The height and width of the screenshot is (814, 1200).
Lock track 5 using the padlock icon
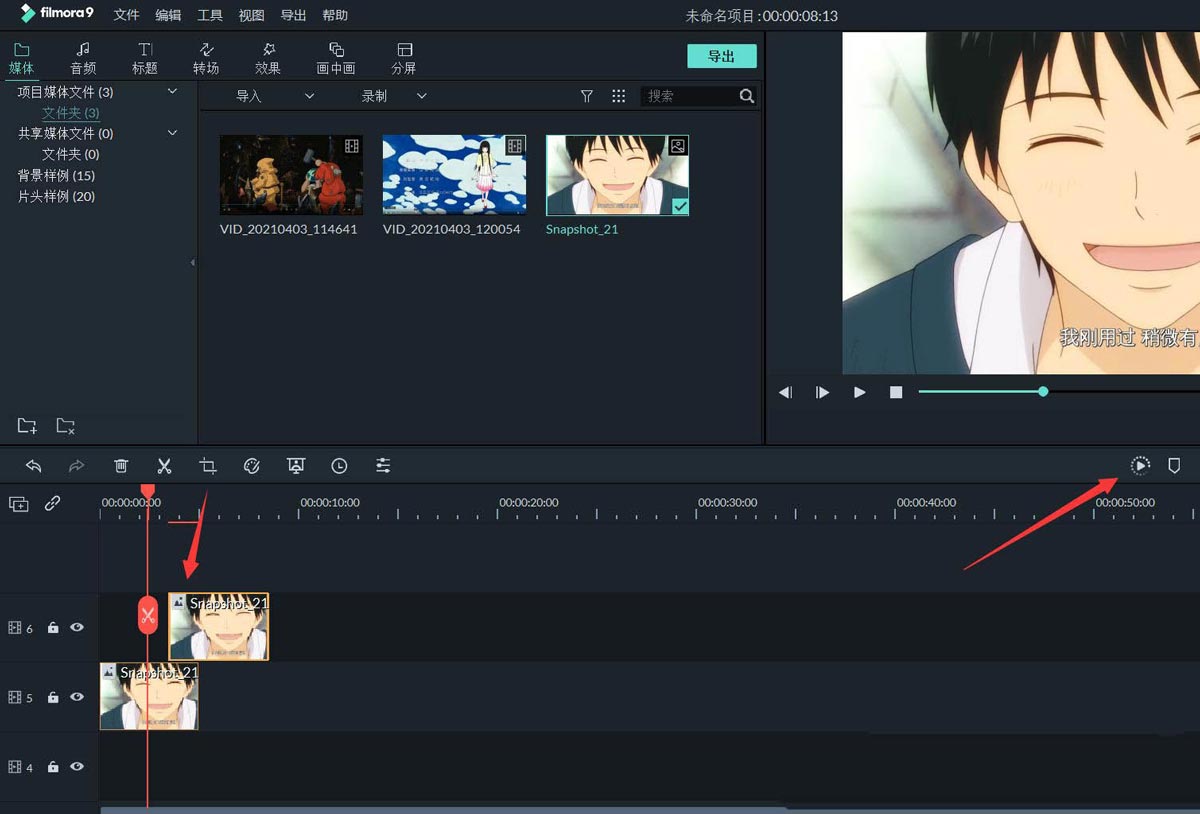(53, 697)
